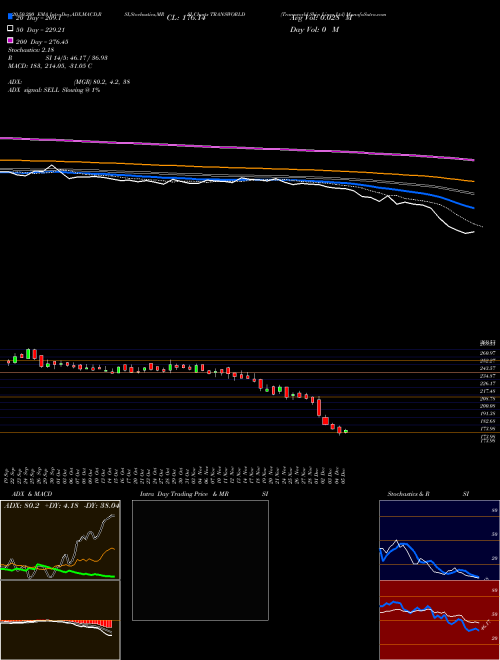The image size is (500, 660).
Task: Open the empty intraday price panel
Action: 200,560
